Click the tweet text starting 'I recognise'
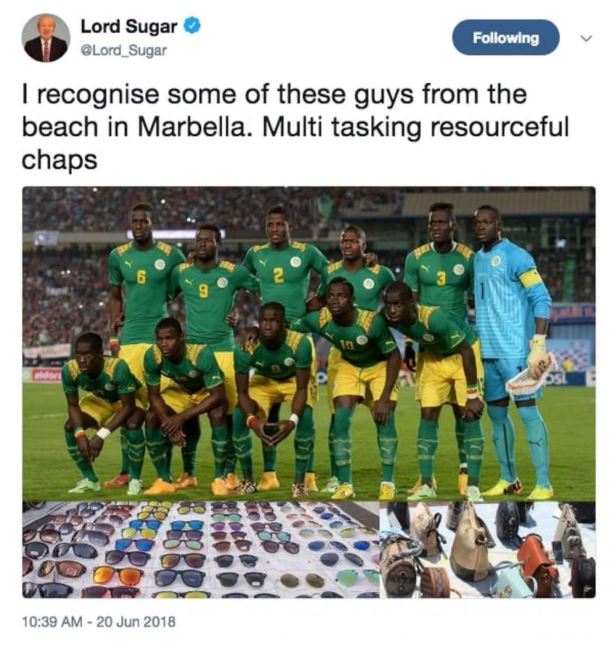616x651 pixels. [295, 126]
